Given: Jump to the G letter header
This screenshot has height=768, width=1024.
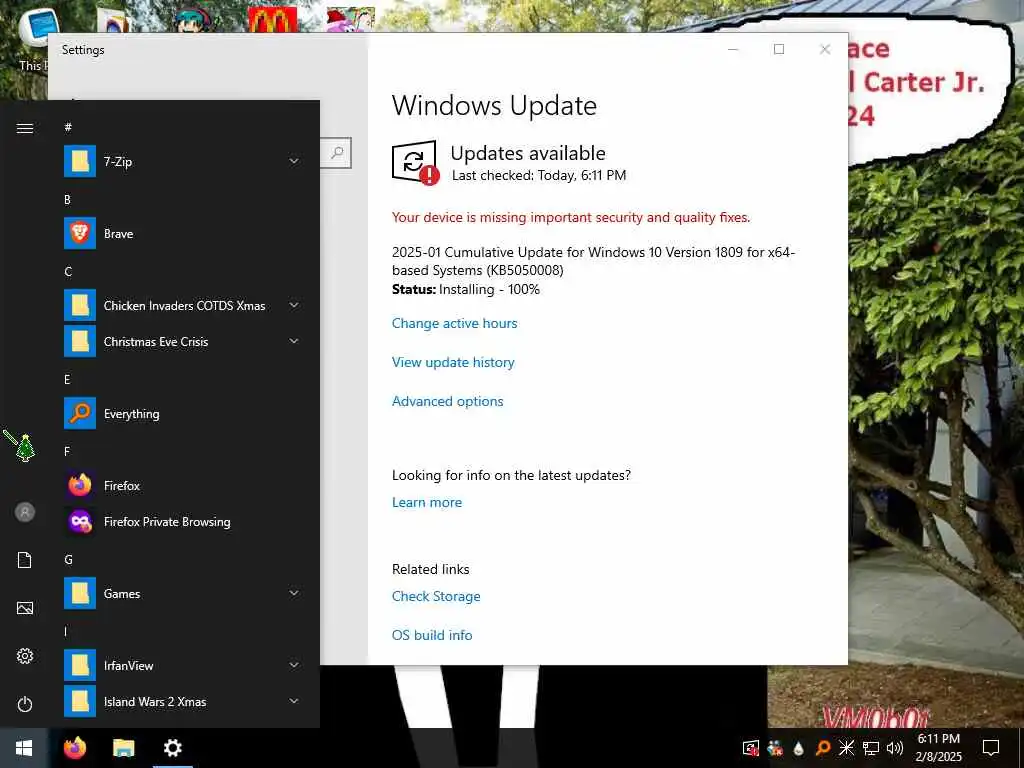Looking at the screenshot, I should pos(68,560).
